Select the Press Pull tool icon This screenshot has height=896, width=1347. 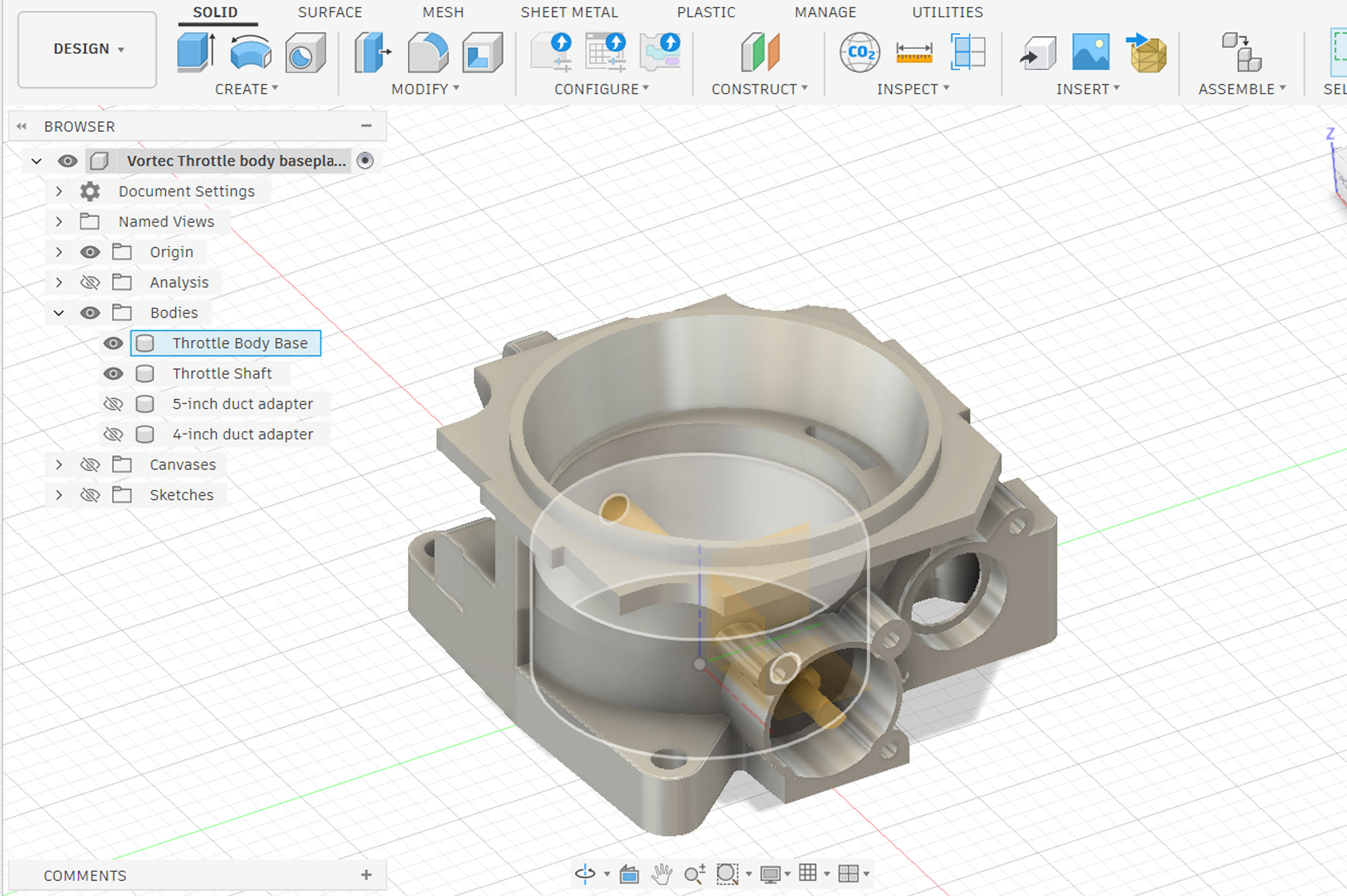pyautogui.click(x=372, y=52)
